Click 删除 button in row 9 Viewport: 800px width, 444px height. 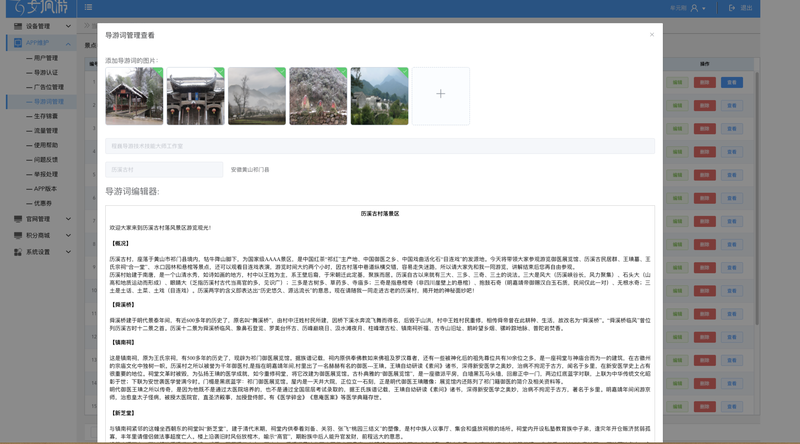705,267
